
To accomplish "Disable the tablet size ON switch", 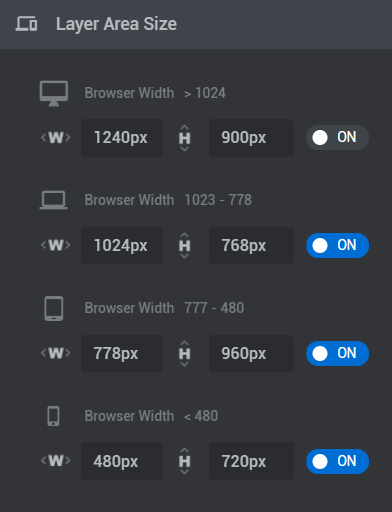I will point(337,353).
